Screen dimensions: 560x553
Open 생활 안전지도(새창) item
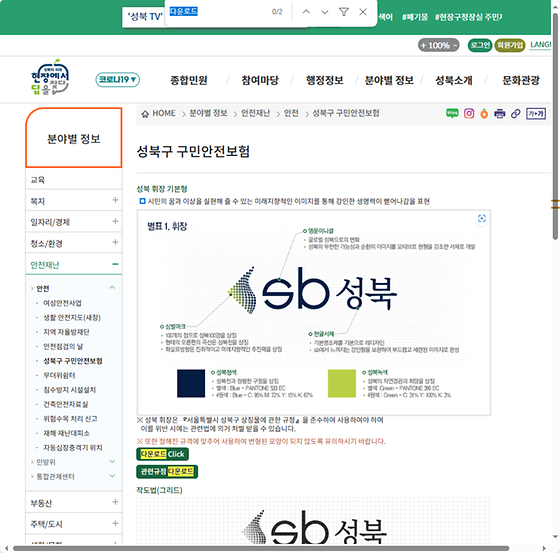(72, 318)
